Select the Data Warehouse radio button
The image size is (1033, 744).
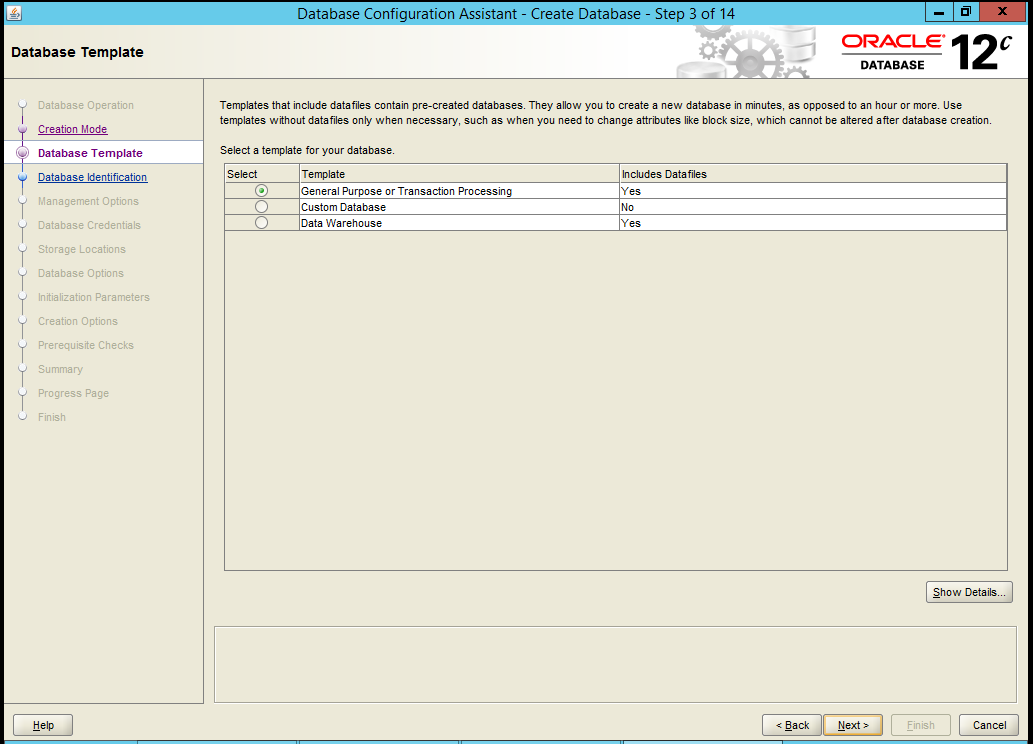tap(262, 223)
